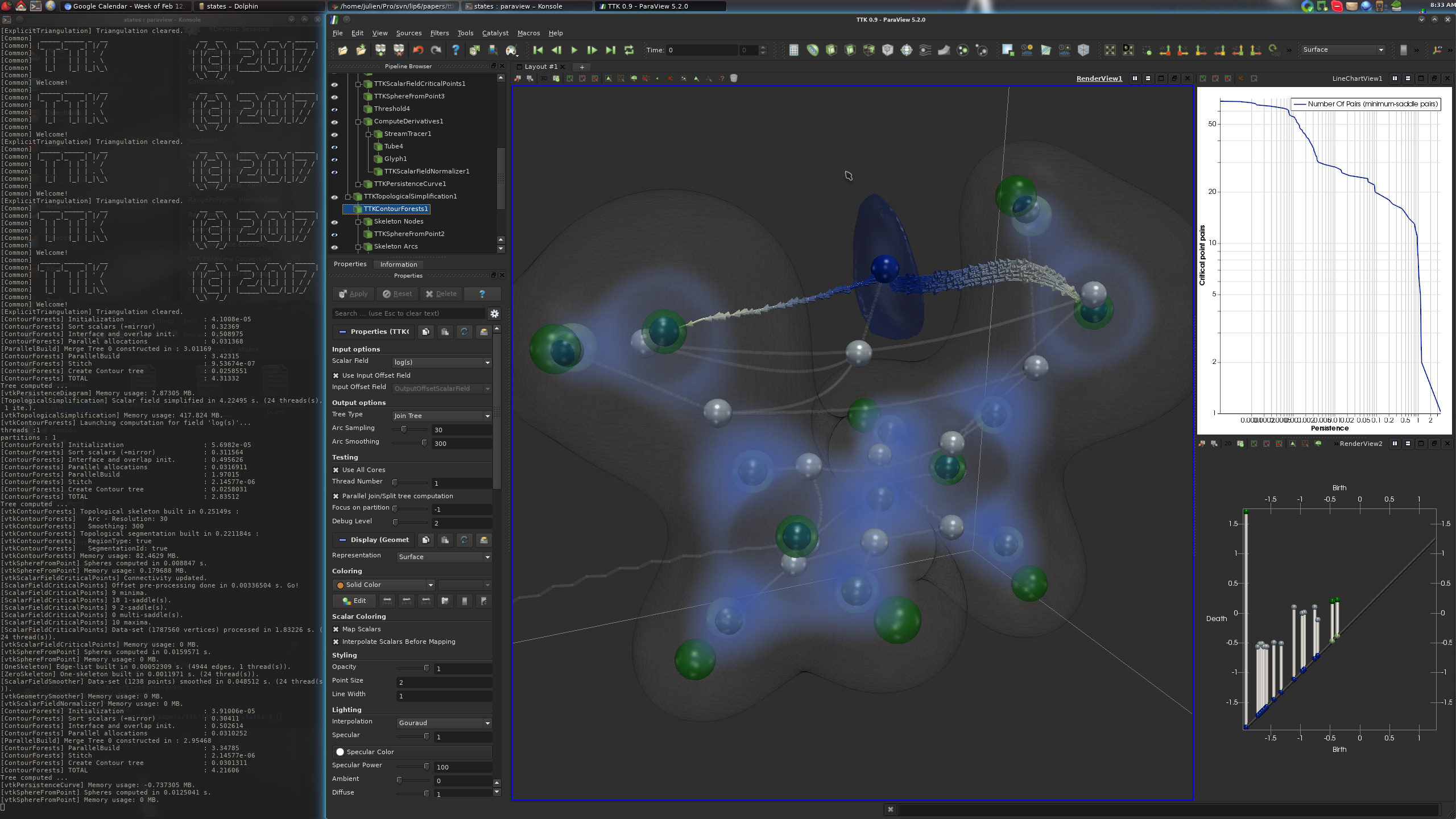
Task: Uncheck Use Input Offset Field checkbox
Action: click(x=336, y=376)
